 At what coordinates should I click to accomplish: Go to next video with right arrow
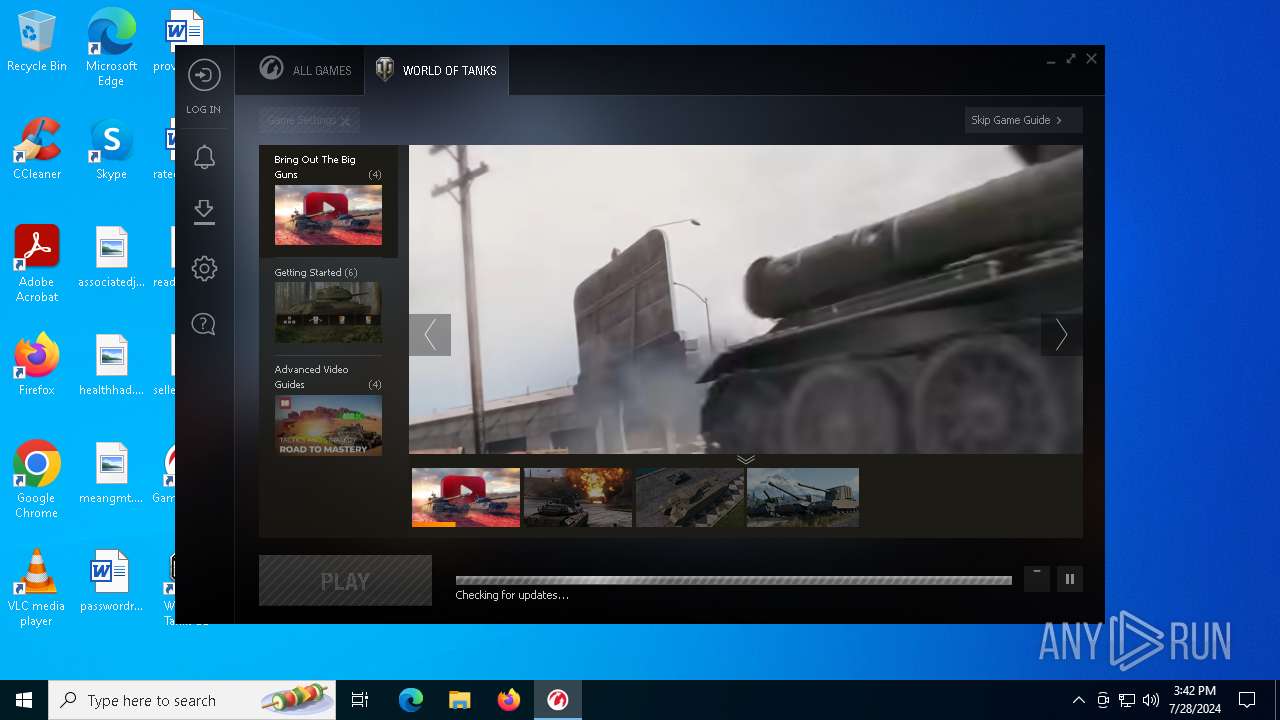pyautogui.click(x=1061, y=335)
